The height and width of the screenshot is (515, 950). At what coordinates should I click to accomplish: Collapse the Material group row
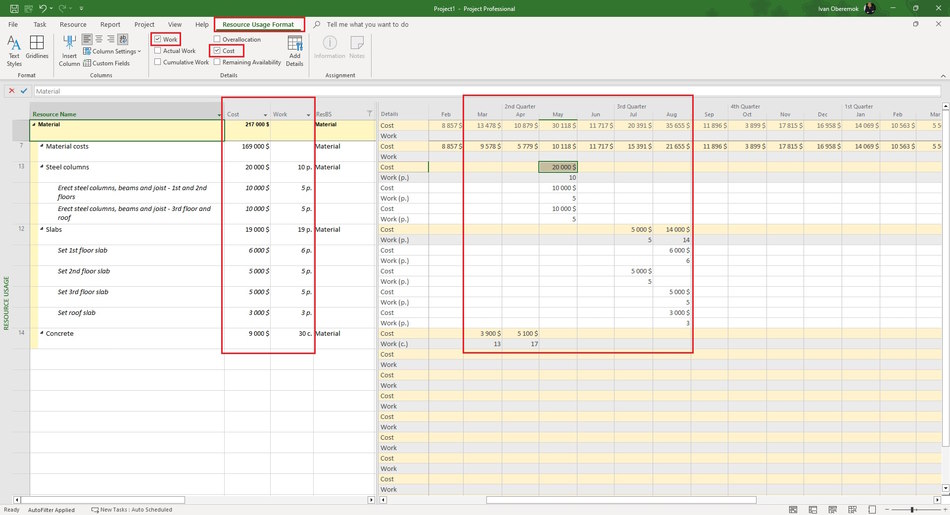pyautogui.click(x=34, y=124)
